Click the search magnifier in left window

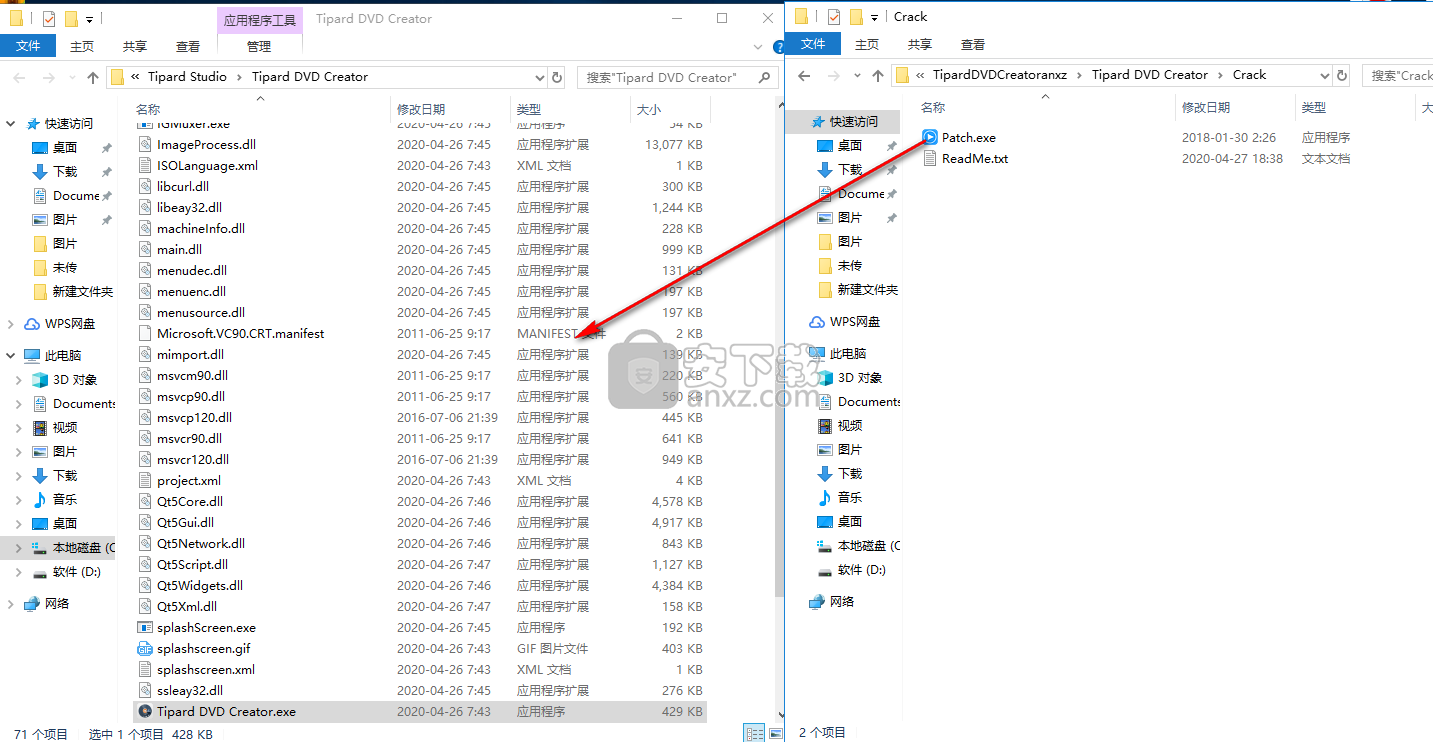pos(765,77)
